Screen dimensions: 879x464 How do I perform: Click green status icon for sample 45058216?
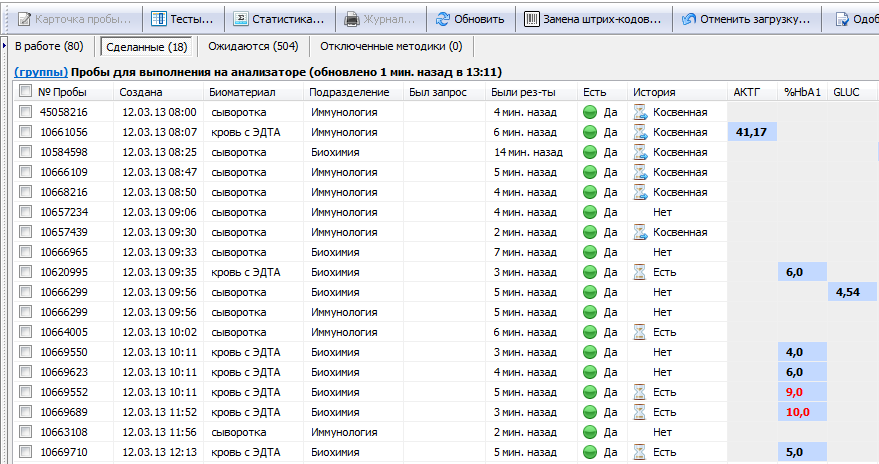(x=590, y=112)
